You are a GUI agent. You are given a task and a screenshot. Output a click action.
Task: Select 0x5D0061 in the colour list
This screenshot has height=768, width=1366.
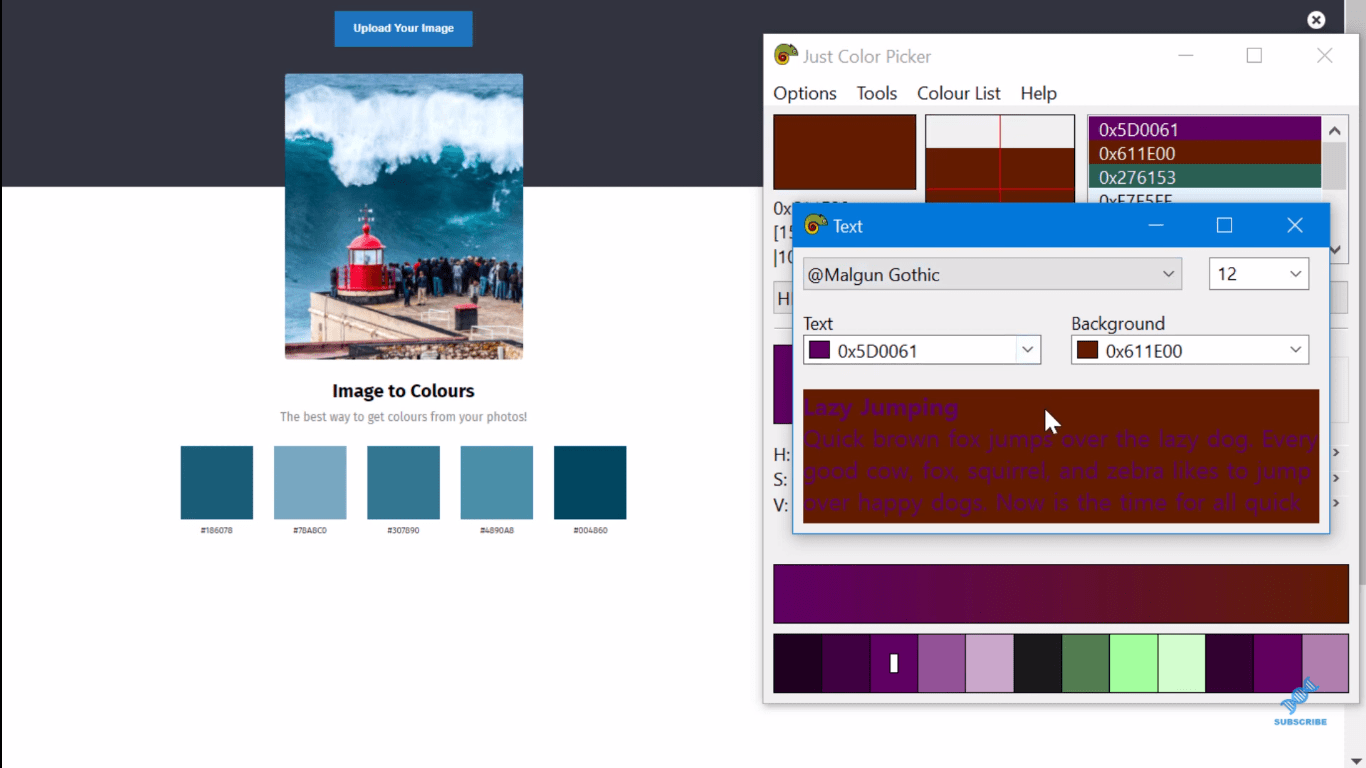point(1205,129)
